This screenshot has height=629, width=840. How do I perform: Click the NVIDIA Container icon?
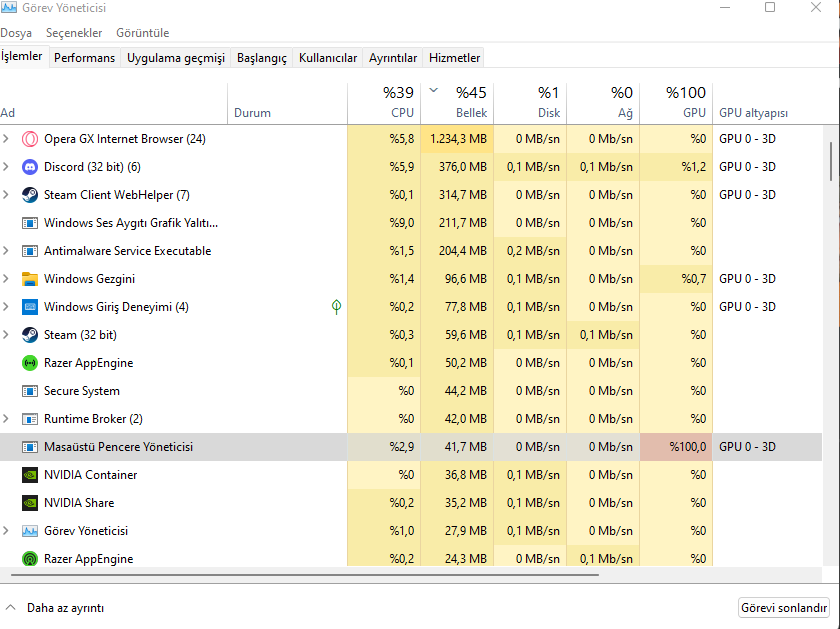click(x=29, y=475)
